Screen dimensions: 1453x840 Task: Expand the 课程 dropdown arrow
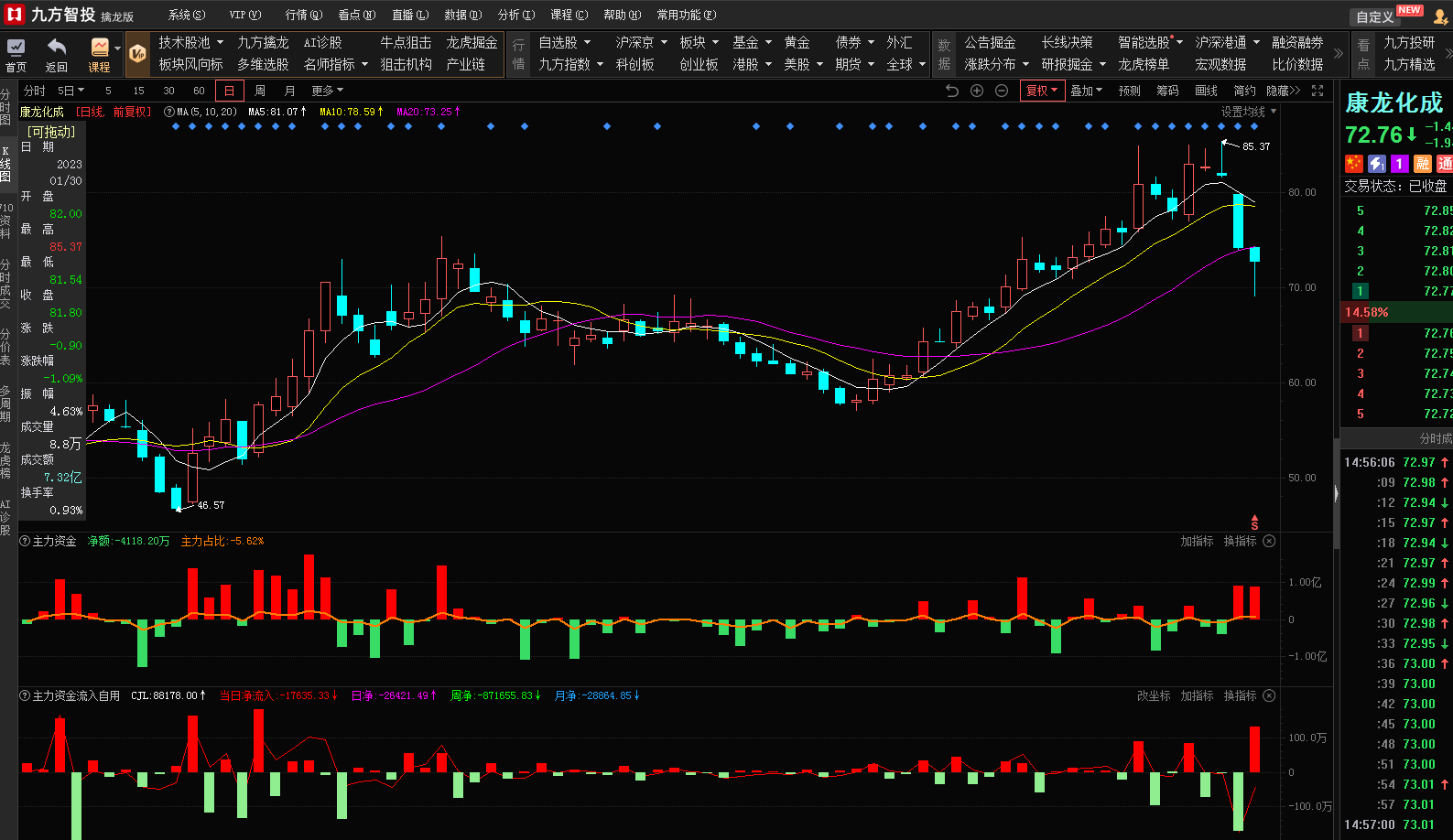pos(117,48)
